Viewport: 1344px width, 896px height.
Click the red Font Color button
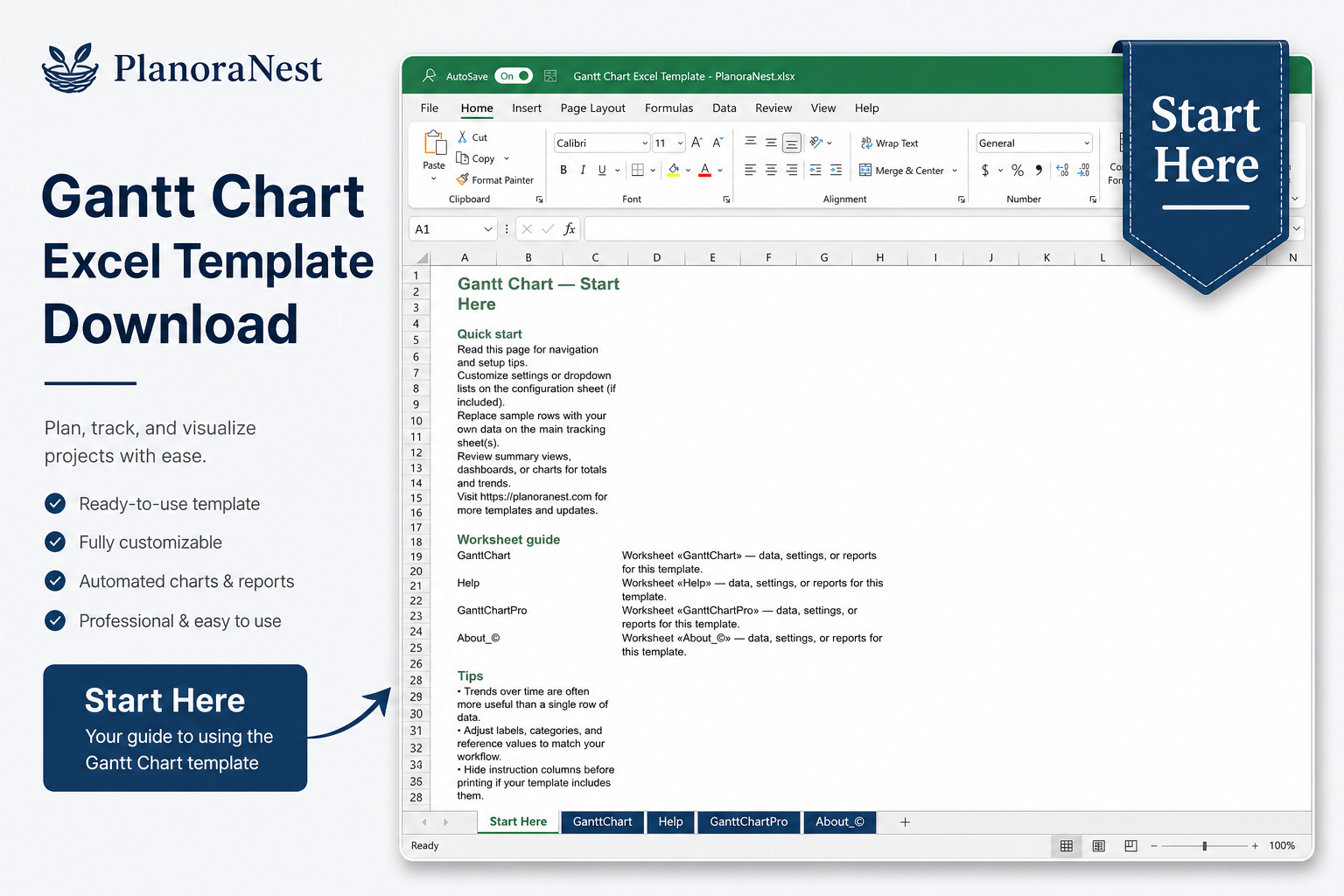(x=705, y=170)
